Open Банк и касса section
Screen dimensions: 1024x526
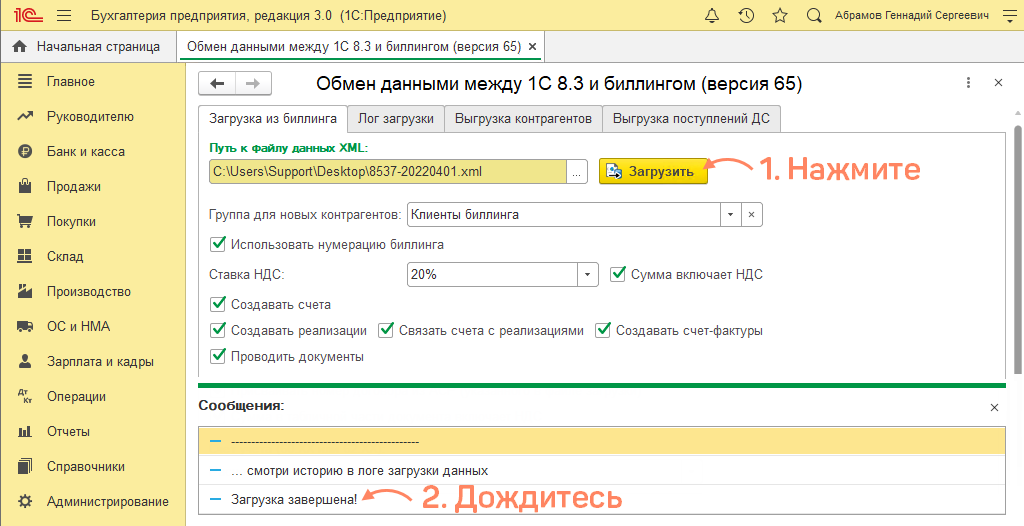point(86,152)
